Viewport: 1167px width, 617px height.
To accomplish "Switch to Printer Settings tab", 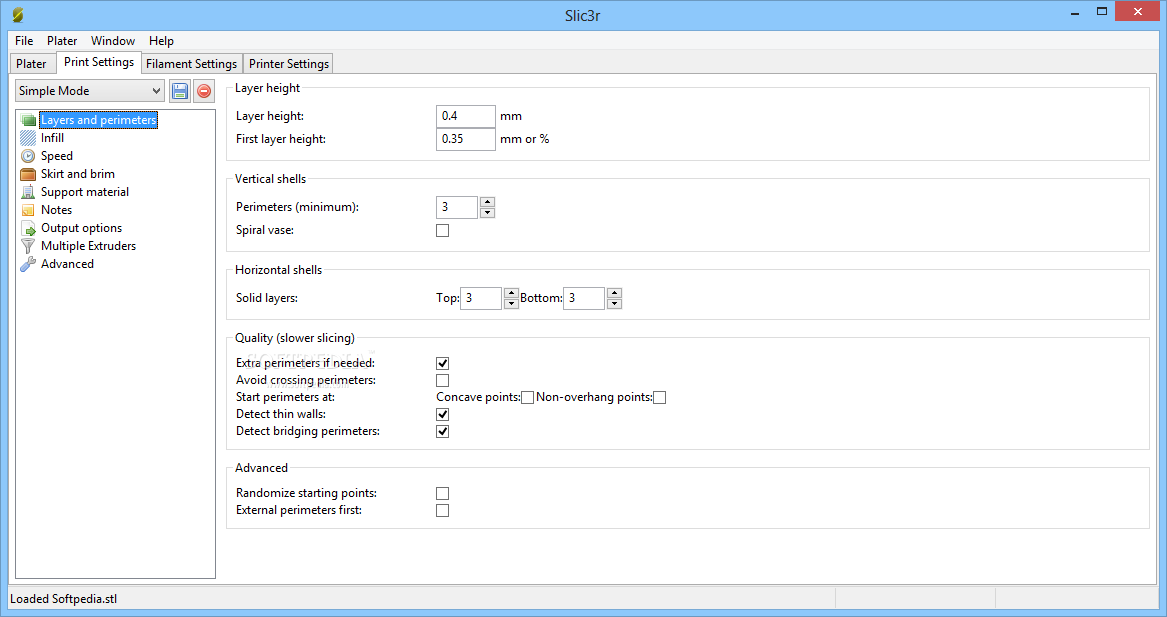I will tap(289, 64).
